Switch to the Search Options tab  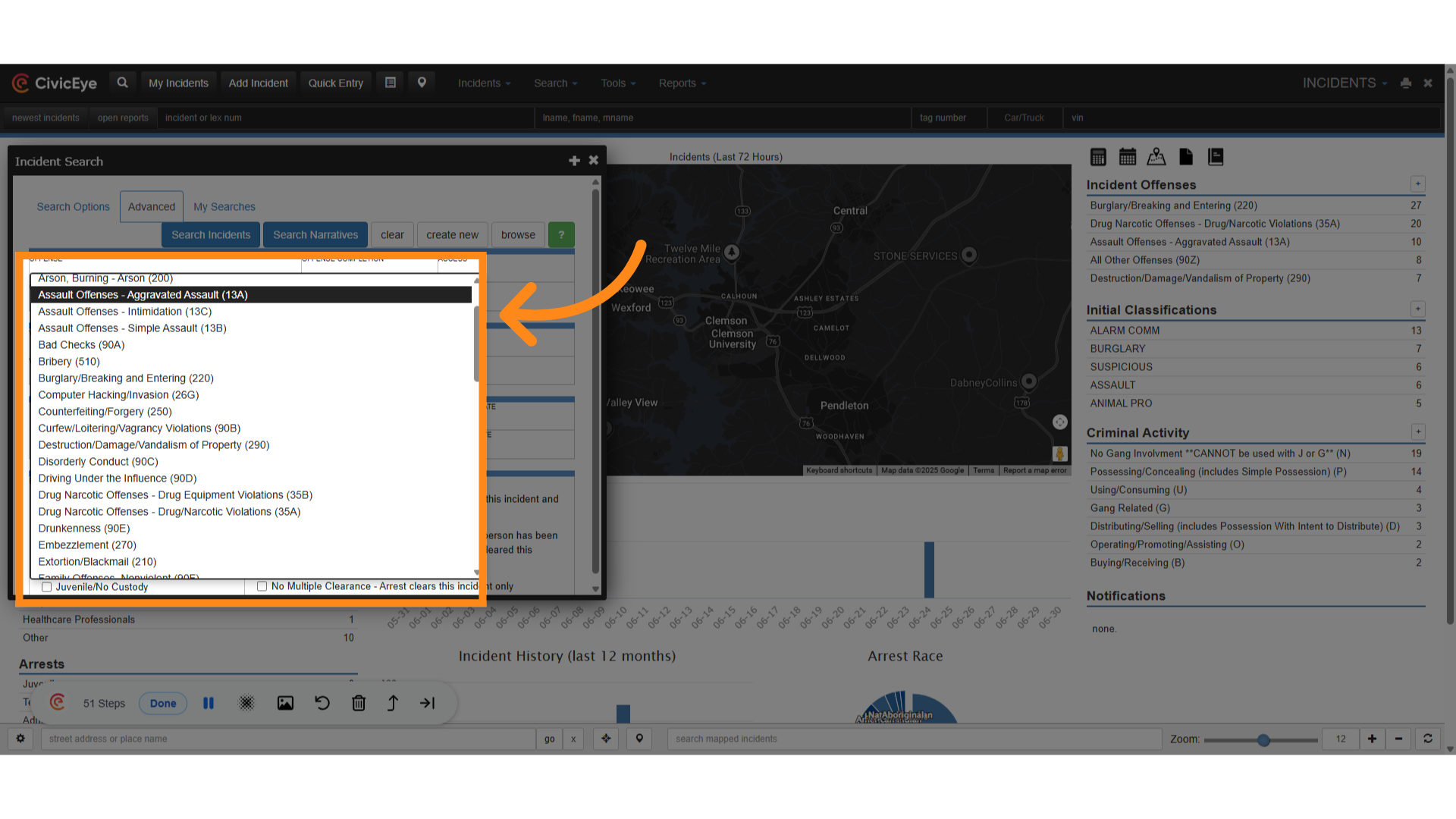(73, 207)
